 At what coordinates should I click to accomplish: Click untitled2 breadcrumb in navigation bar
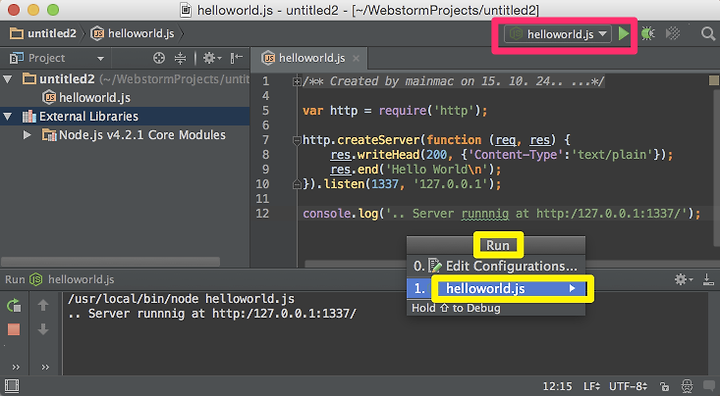click(43, 34)
